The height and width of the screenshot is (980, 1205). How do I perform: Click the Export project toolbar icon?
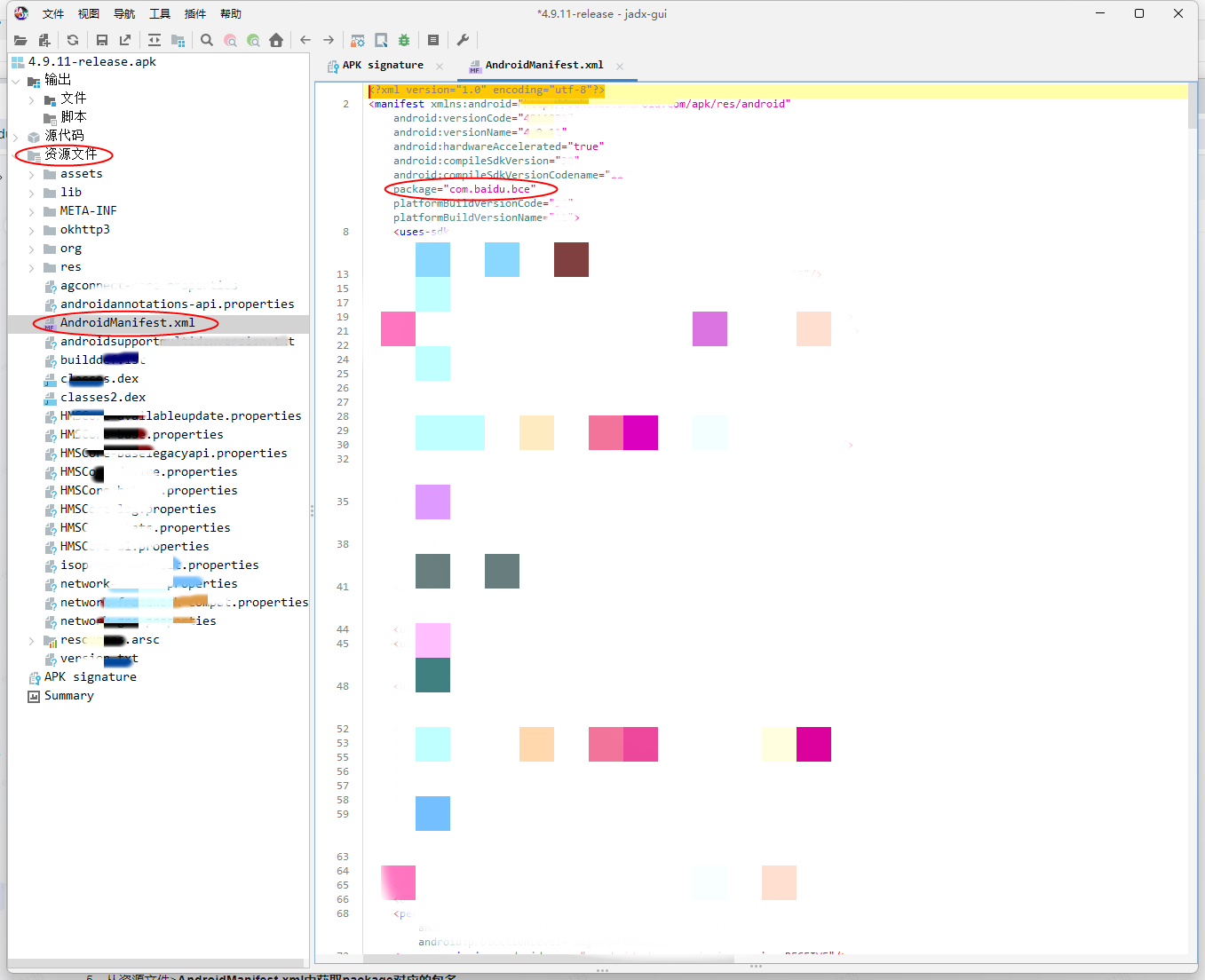[125, 40]
